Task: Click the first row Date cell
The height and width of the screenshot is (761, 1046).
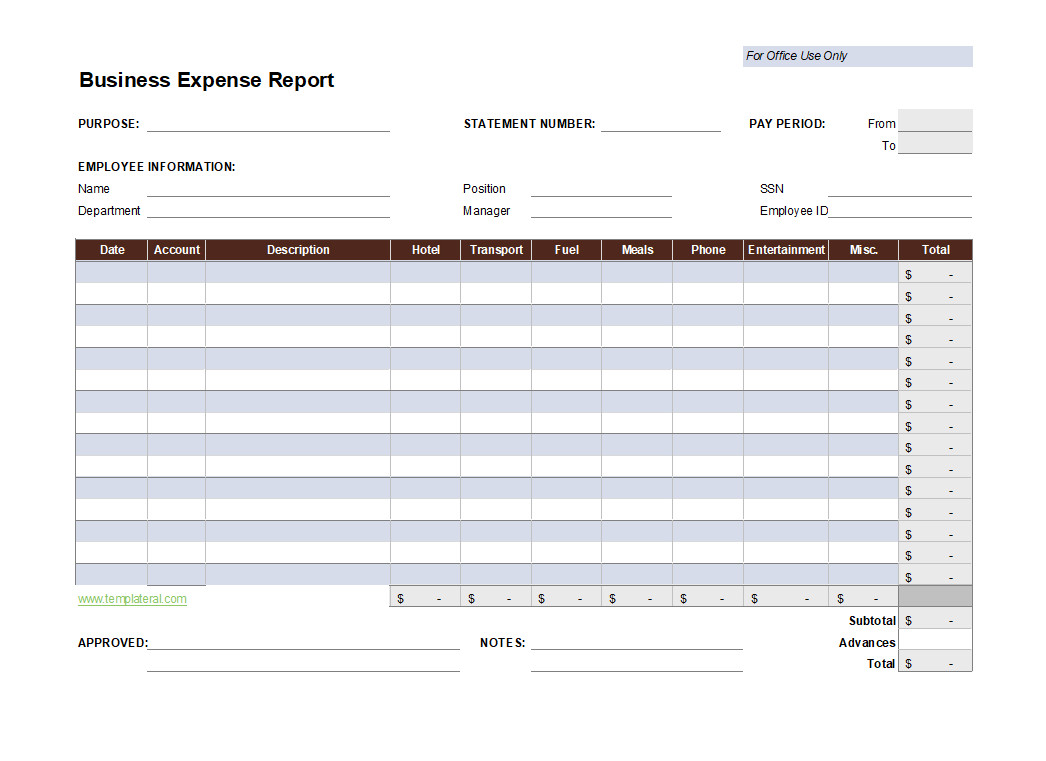Action: point(112,272)
